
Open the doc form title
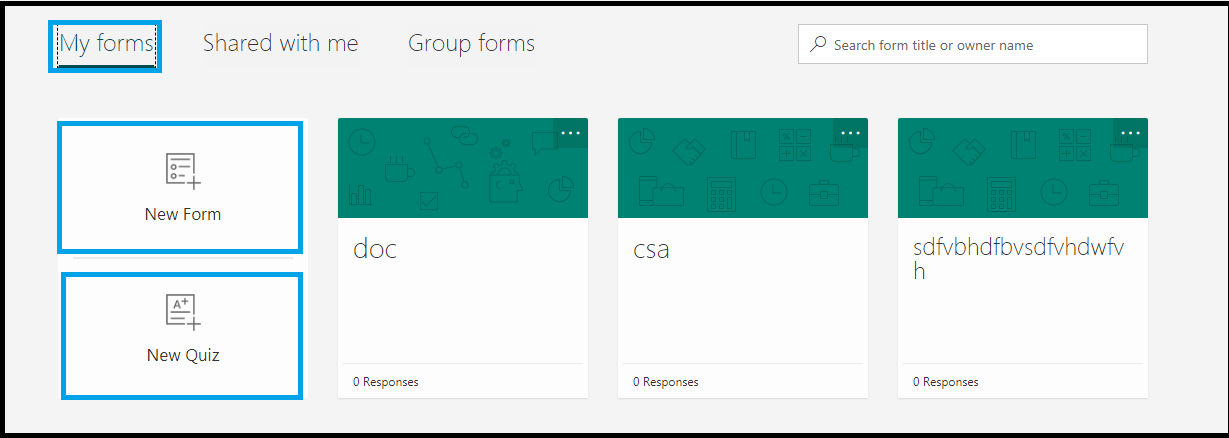pos(375,248)
